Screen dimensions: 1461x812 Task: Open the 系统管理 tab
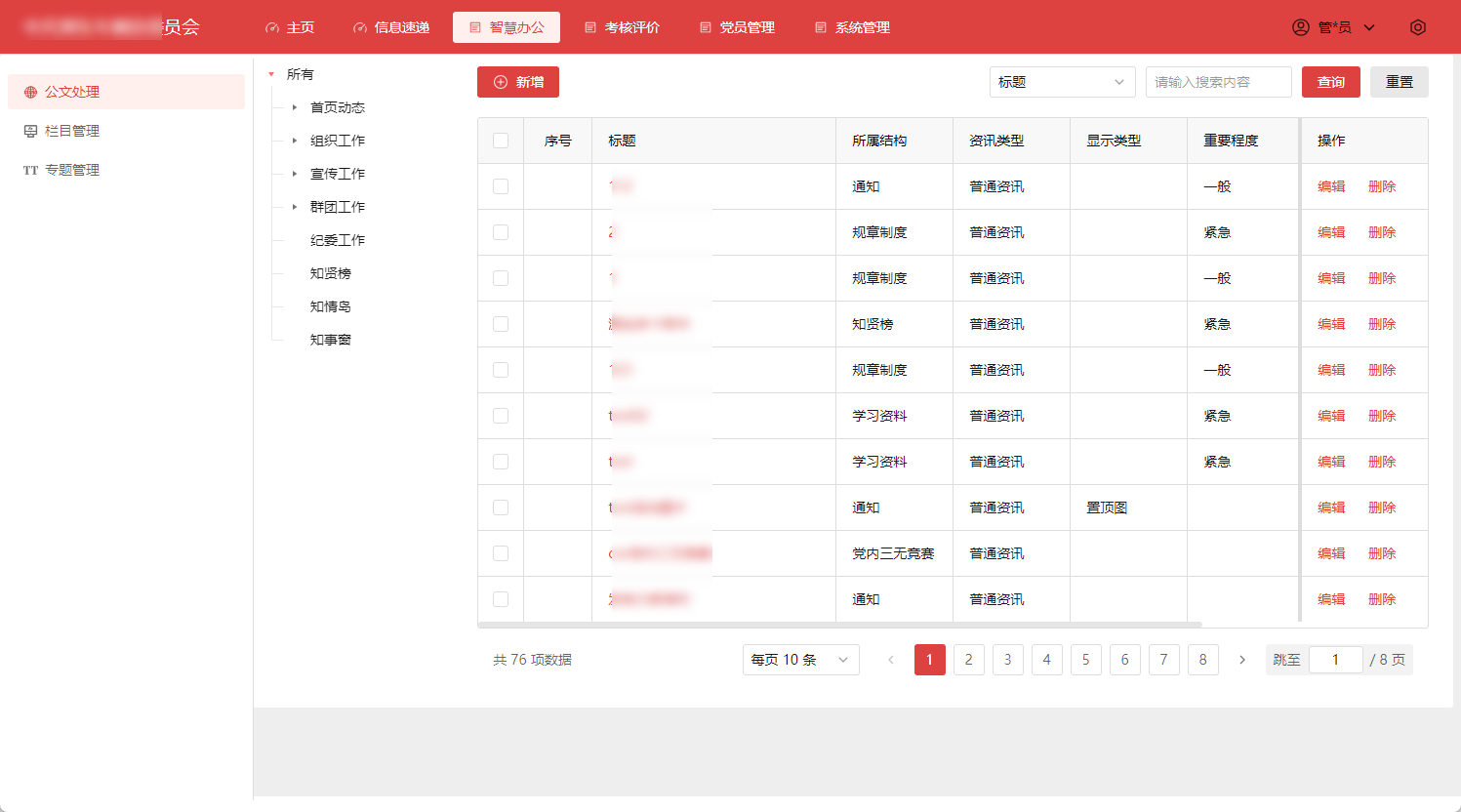pos(852,27)
